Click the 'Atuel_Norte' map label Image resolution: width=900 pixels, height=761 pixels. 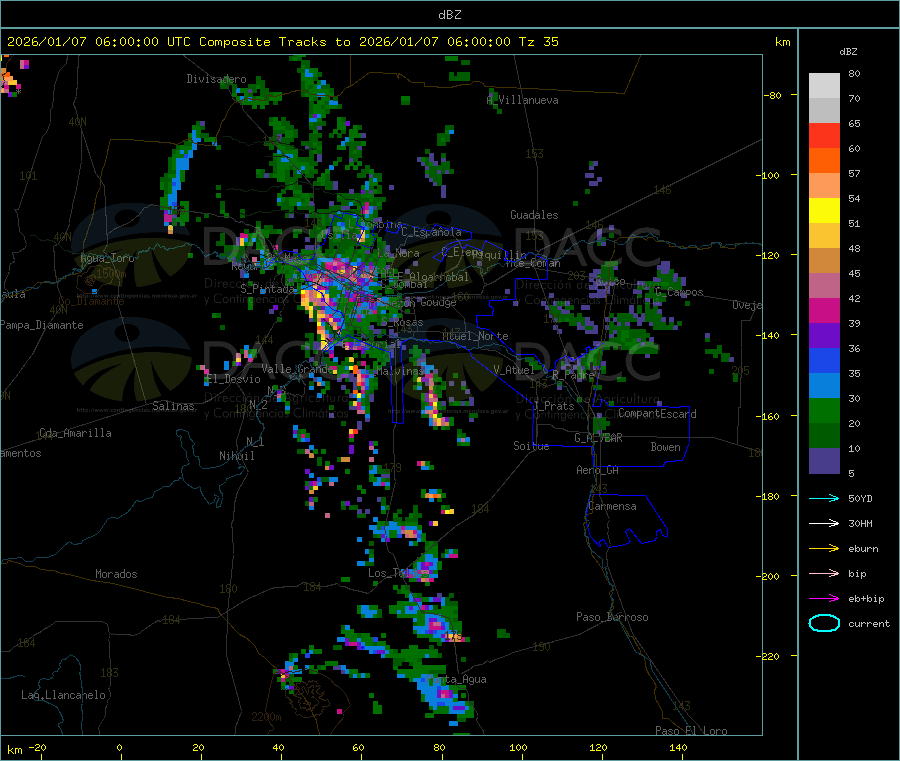point(475,336)
